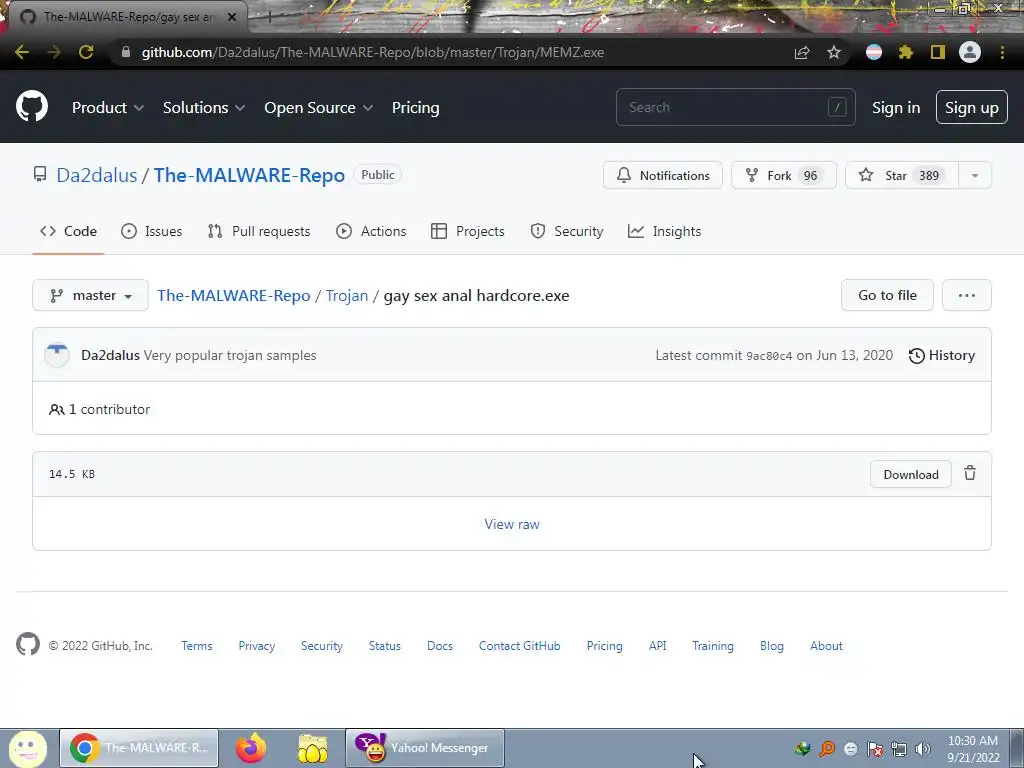Switch to the Issues tab
The image size is (1024, 768).
(x=152, y=231)
